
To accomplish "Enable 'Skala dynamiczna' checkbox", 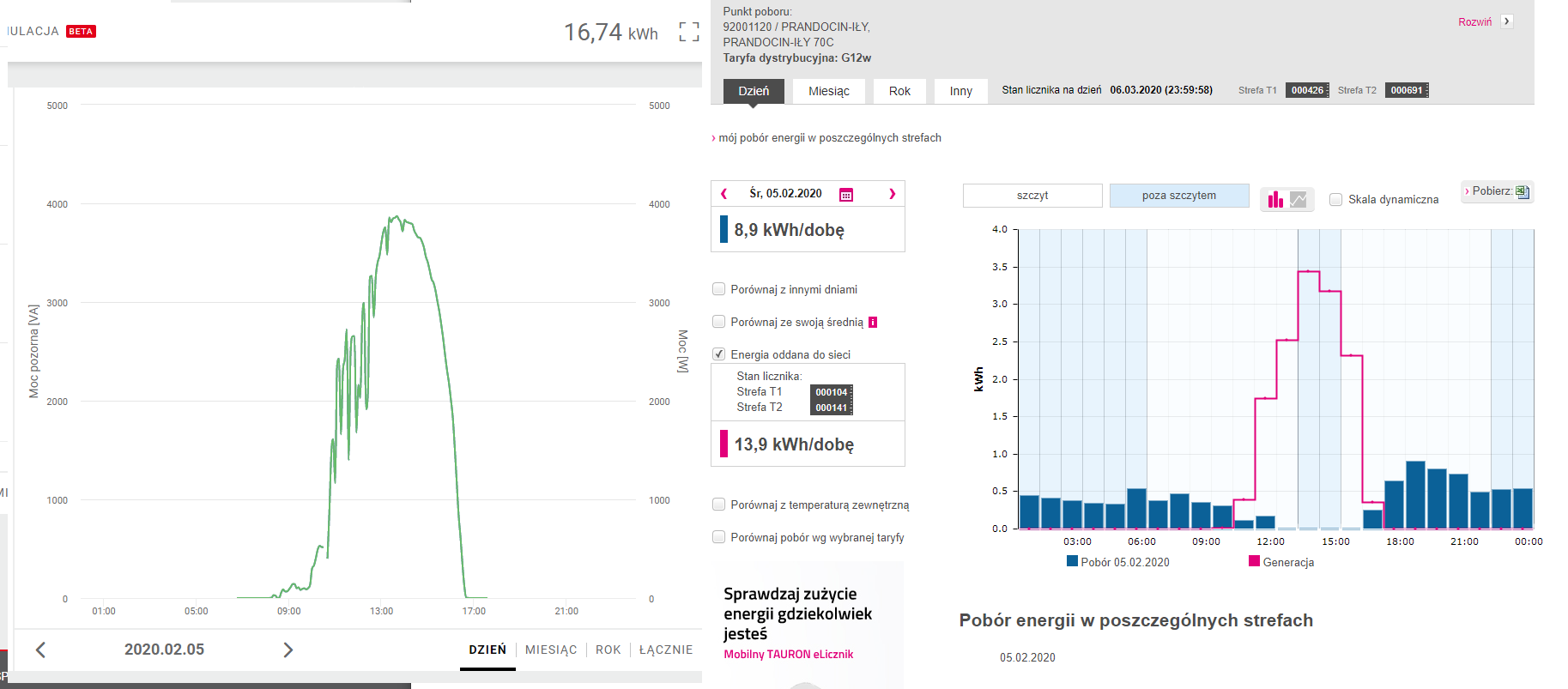I will pyautogui.click(x=1335, y=200).
